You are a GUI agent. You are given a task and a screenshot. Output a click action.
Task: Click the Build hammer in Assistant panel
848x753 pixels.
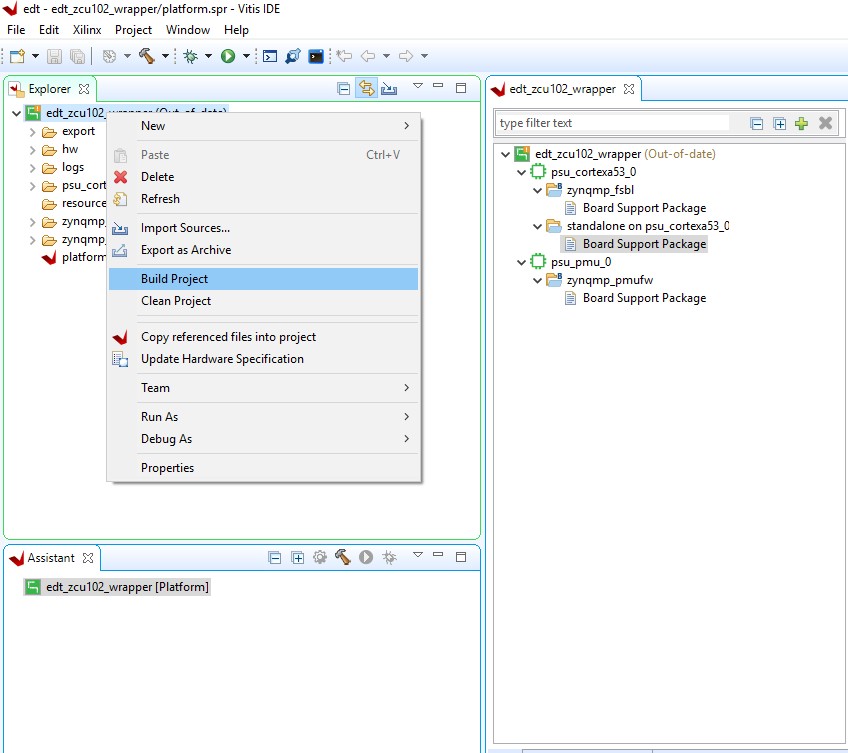click(342, 557)
